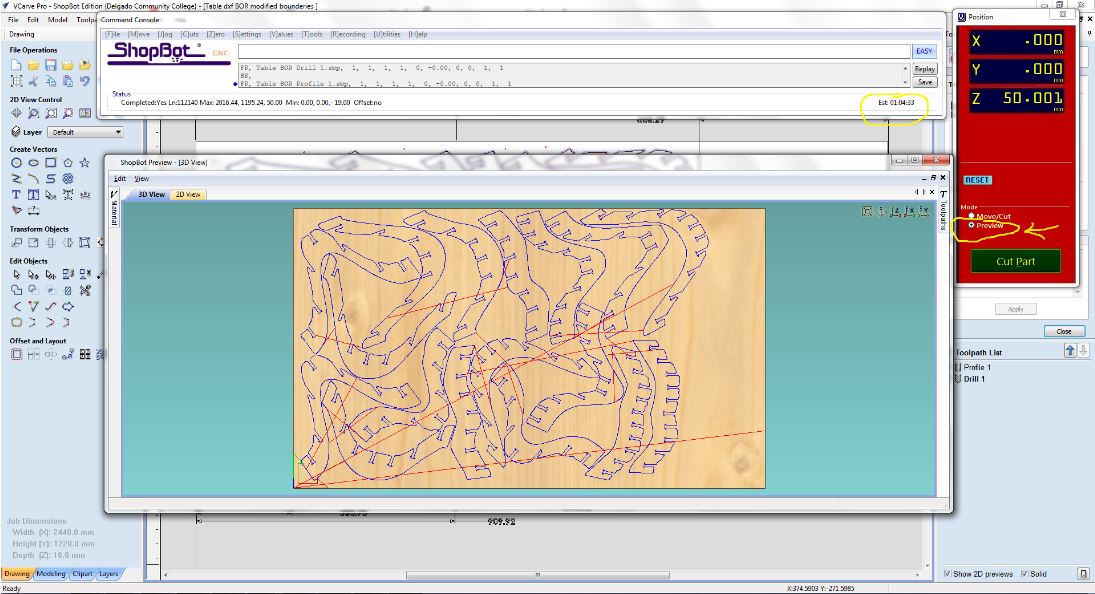Open the vertical Toolpaths side tab
The width and height of the screenshot is (1095, 594).
point(943,209)
